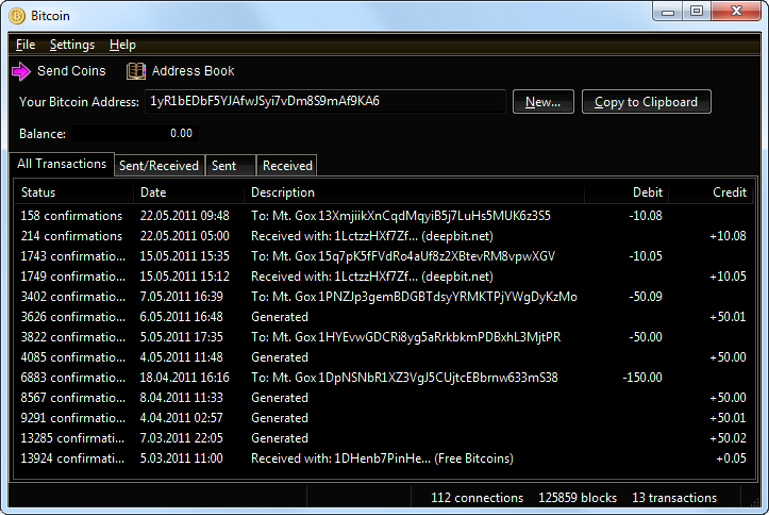Select the '214 confirmations' row status
Image resolution: width=769 pixels, height=515 pixels.
(71, 236)
